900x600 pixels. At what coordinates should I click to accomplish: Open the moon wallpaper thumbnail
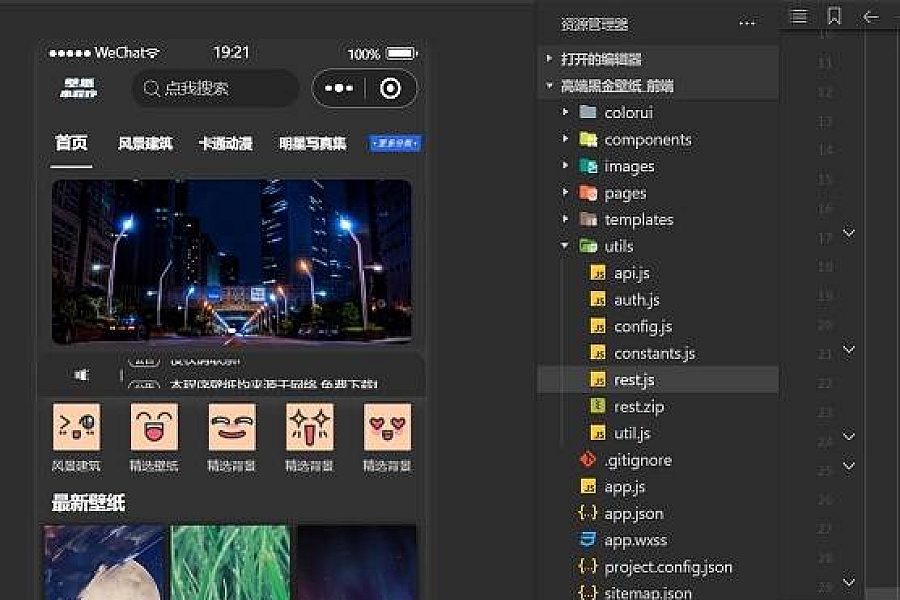(104, 562)
